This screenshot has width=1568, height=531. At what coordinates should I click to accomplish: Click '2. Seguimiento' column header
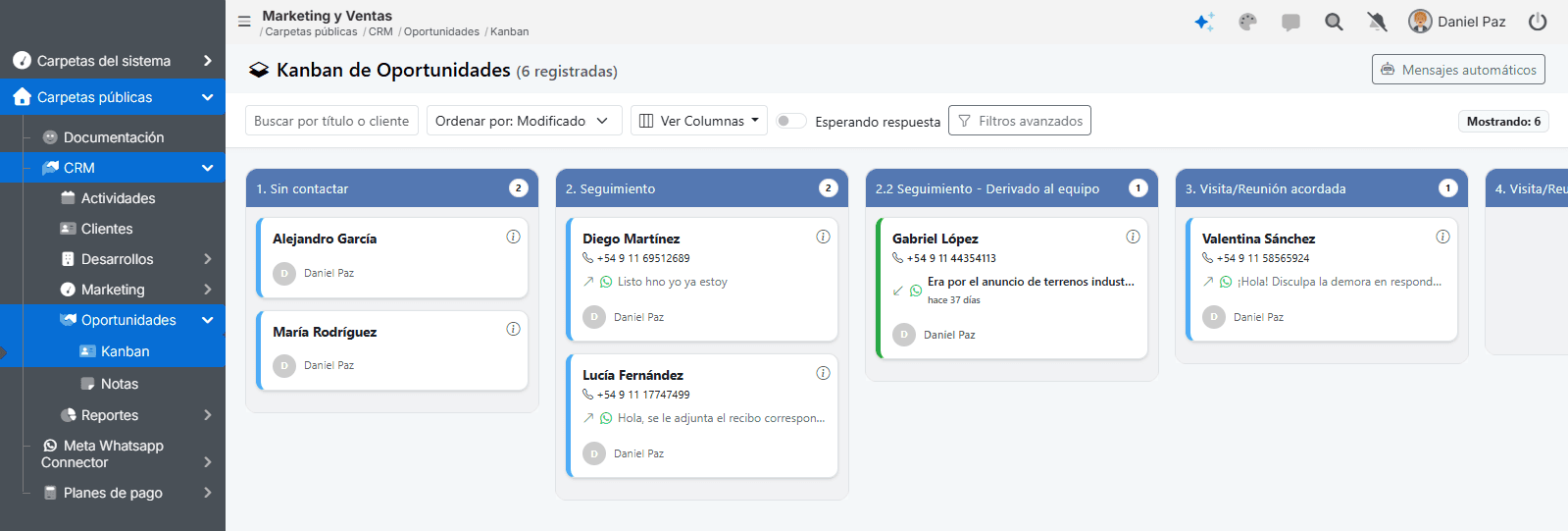click(x=702, y=188)
